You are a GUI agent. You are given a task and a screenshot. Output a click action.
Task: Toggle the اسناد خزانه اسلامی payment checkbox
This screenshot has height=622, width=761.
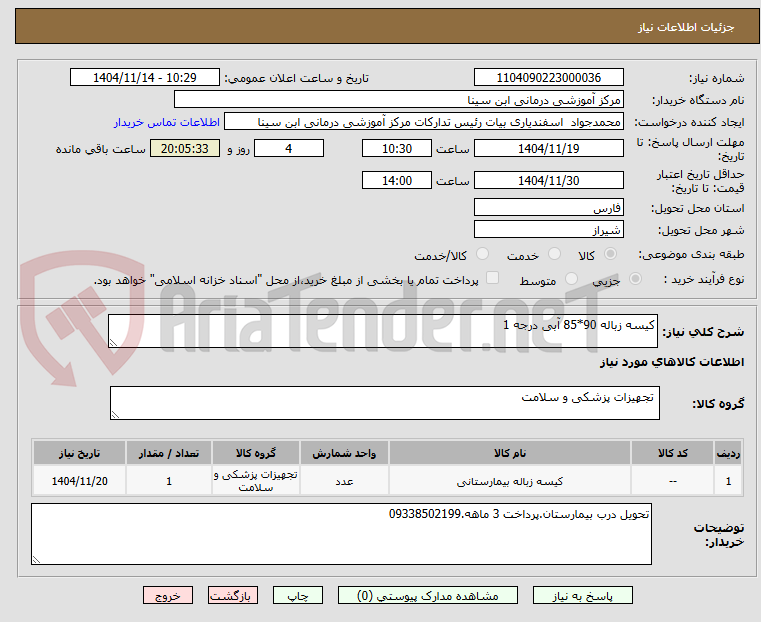[493, 278]
